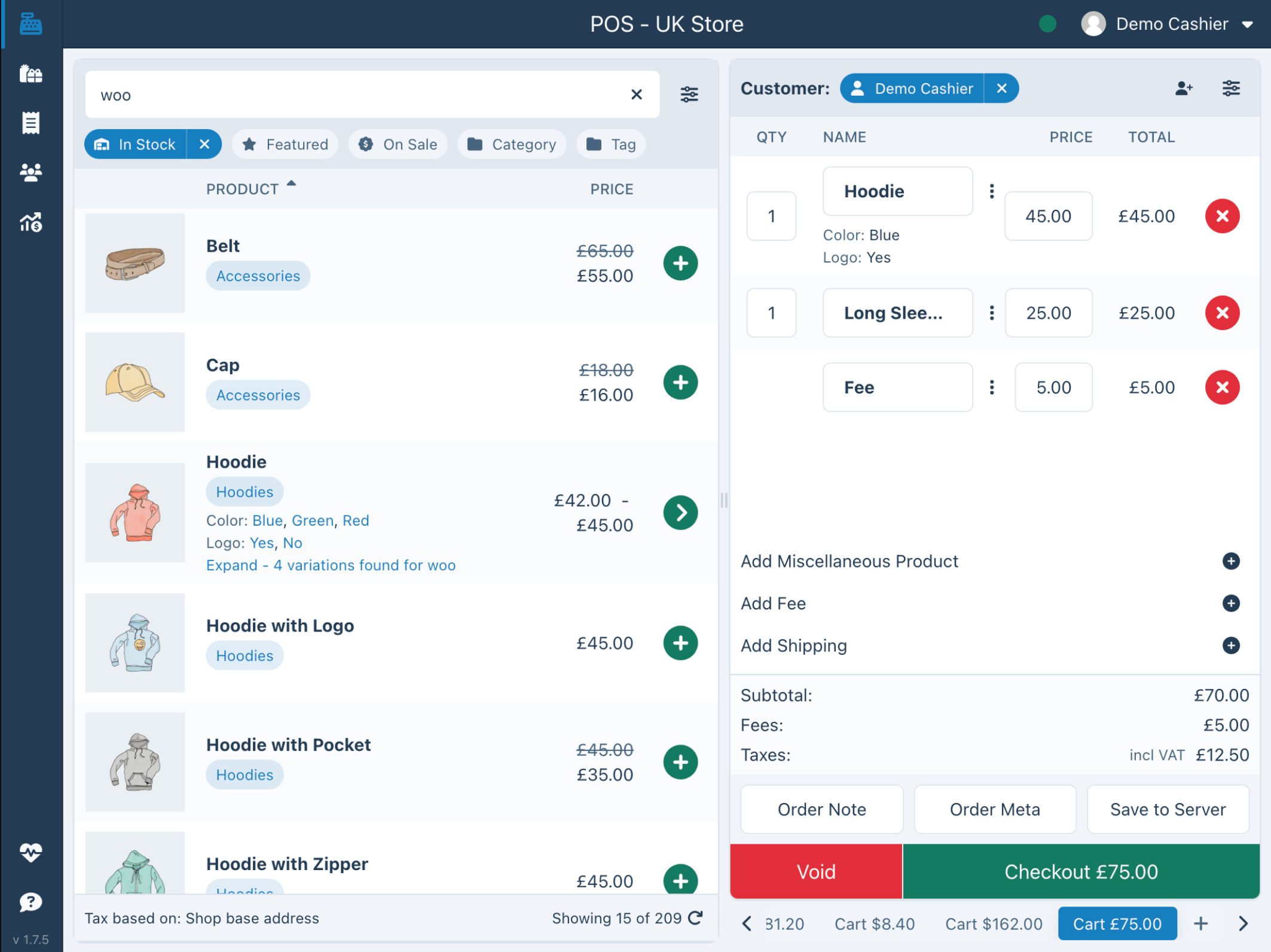This screenshot has height=952, width=1271.
Task: Open product search filter settings icon
Action: 689,94
